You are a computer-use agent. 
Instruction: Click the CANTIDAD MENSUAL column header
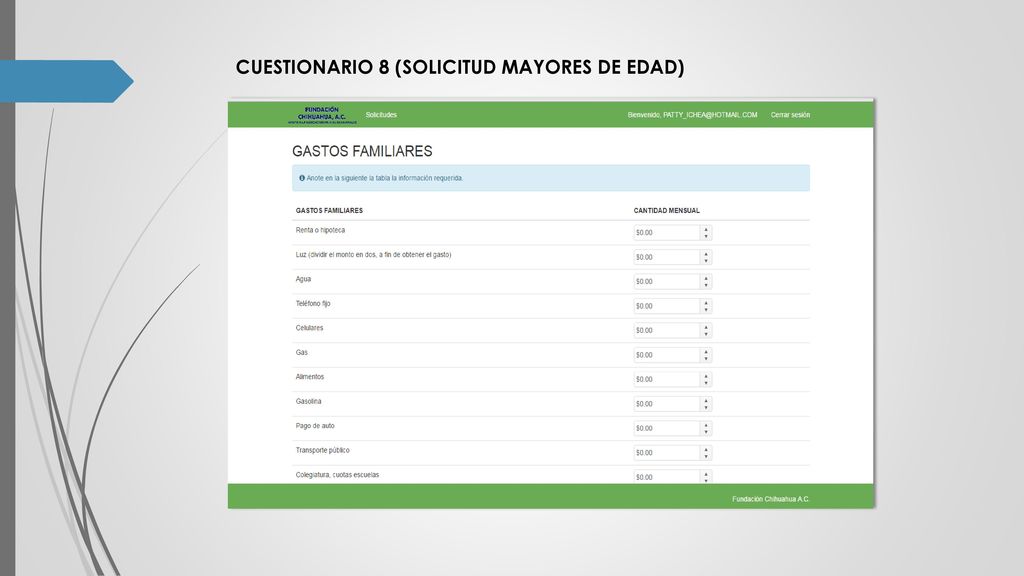666,210
